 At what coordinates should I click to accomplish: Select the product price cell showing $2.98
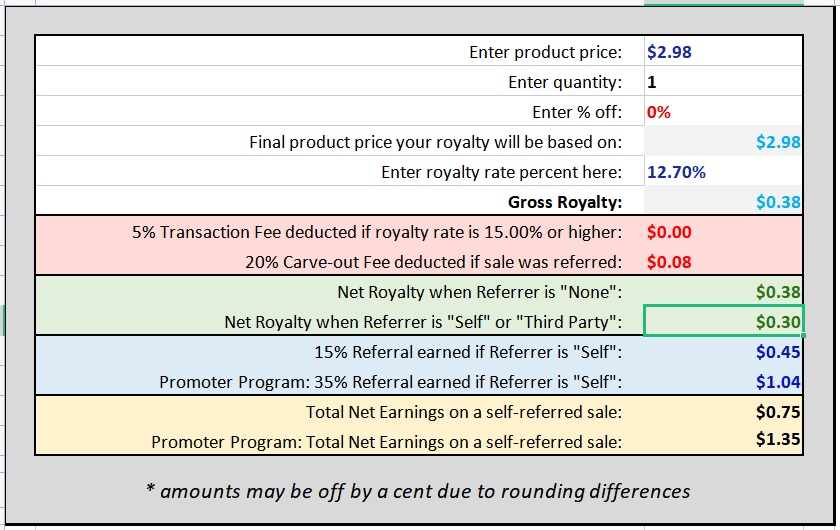(723, 51)
